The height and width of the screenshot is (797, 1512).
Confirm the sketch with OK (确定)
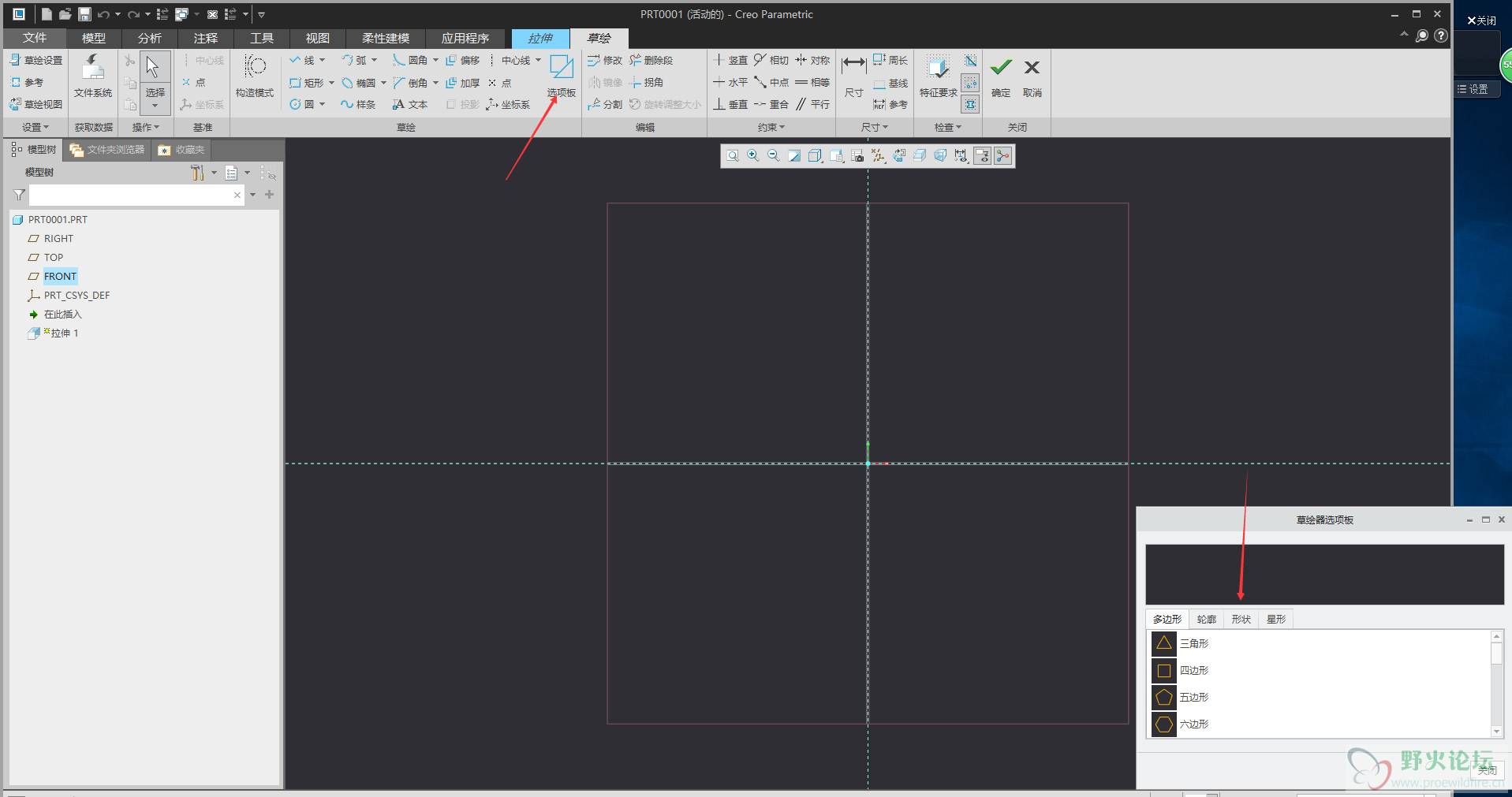[1001, 75]
